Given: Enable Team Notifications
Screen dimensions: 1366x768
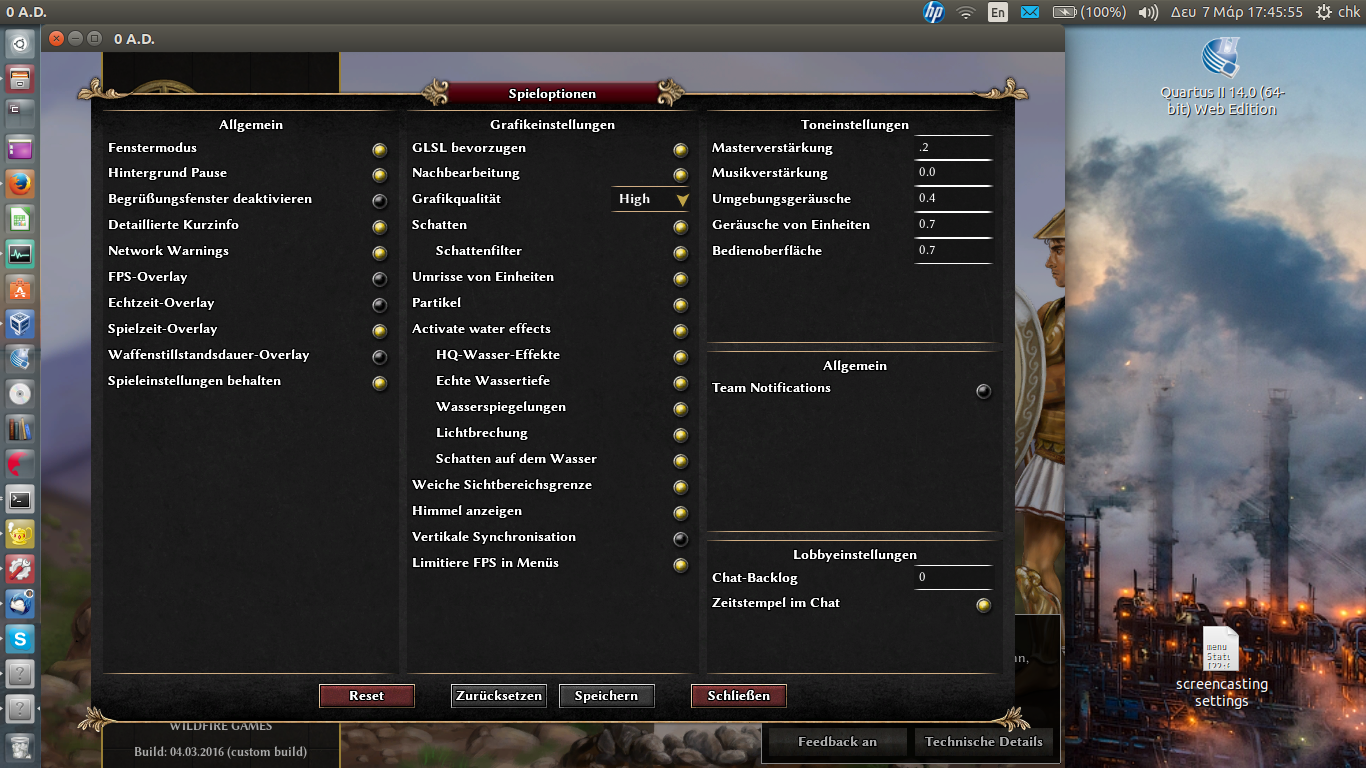Looking at the screenshot, I should coord(984,391).
